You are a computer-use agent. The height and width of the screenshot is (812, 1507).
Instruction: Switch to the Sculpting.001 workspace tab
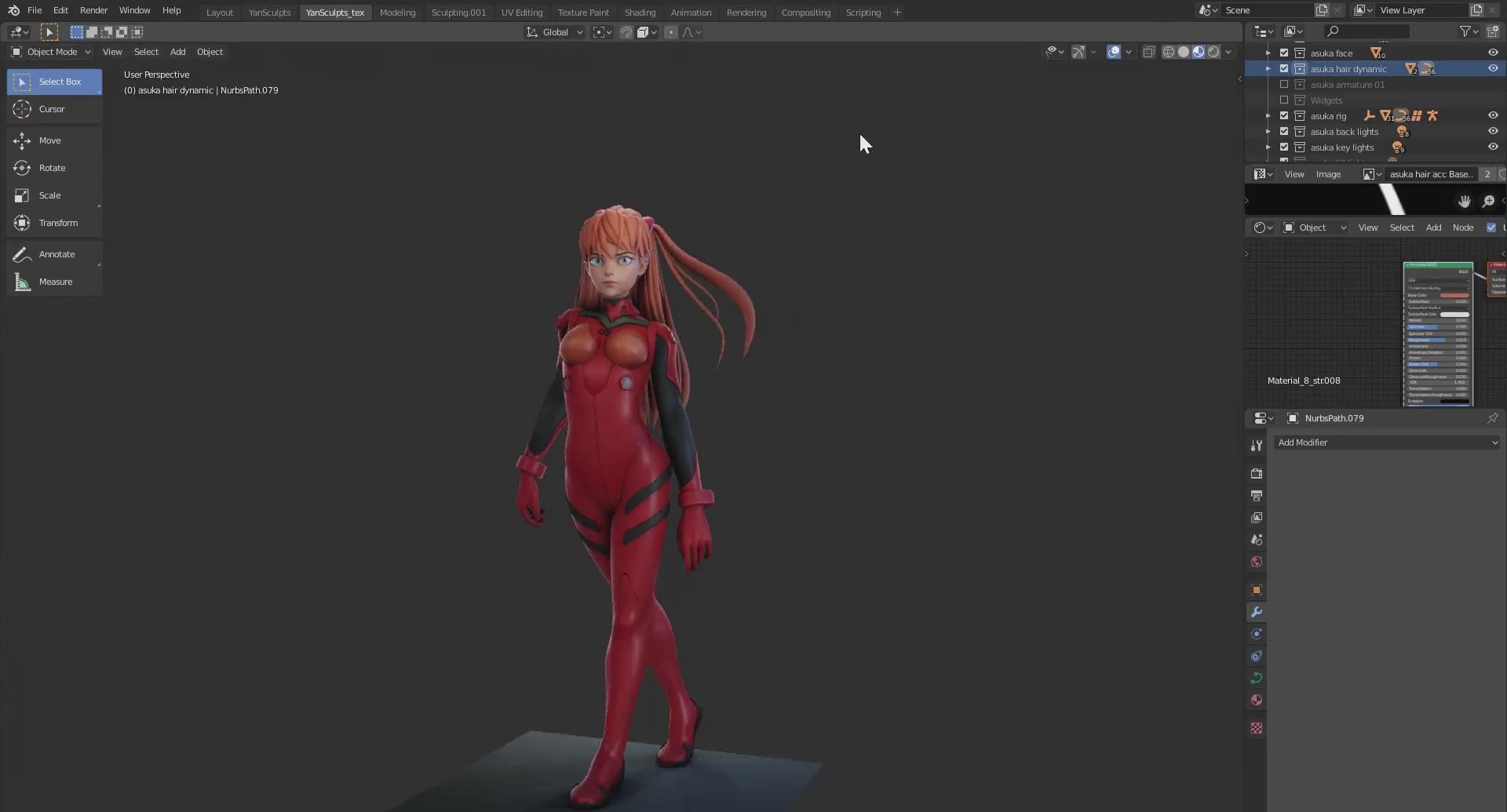(x=458, y=13)
